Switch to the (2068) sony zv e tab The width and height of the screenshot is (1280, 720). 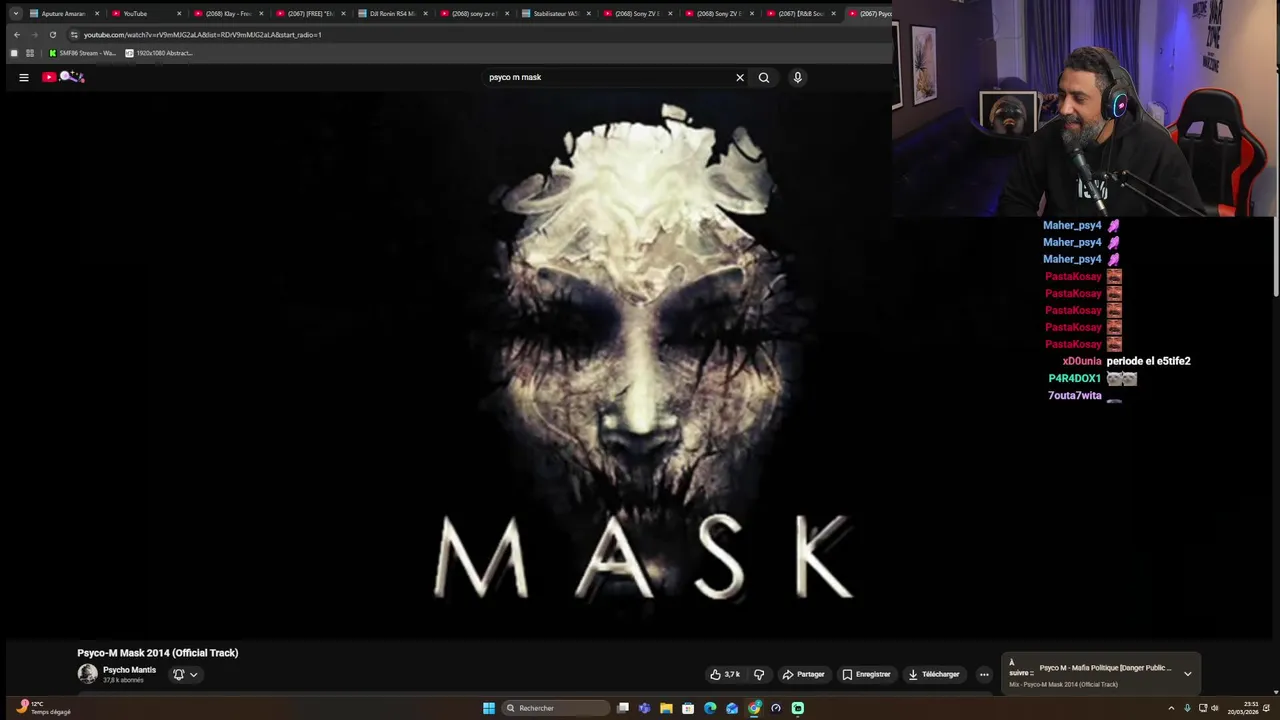(474, 13)
